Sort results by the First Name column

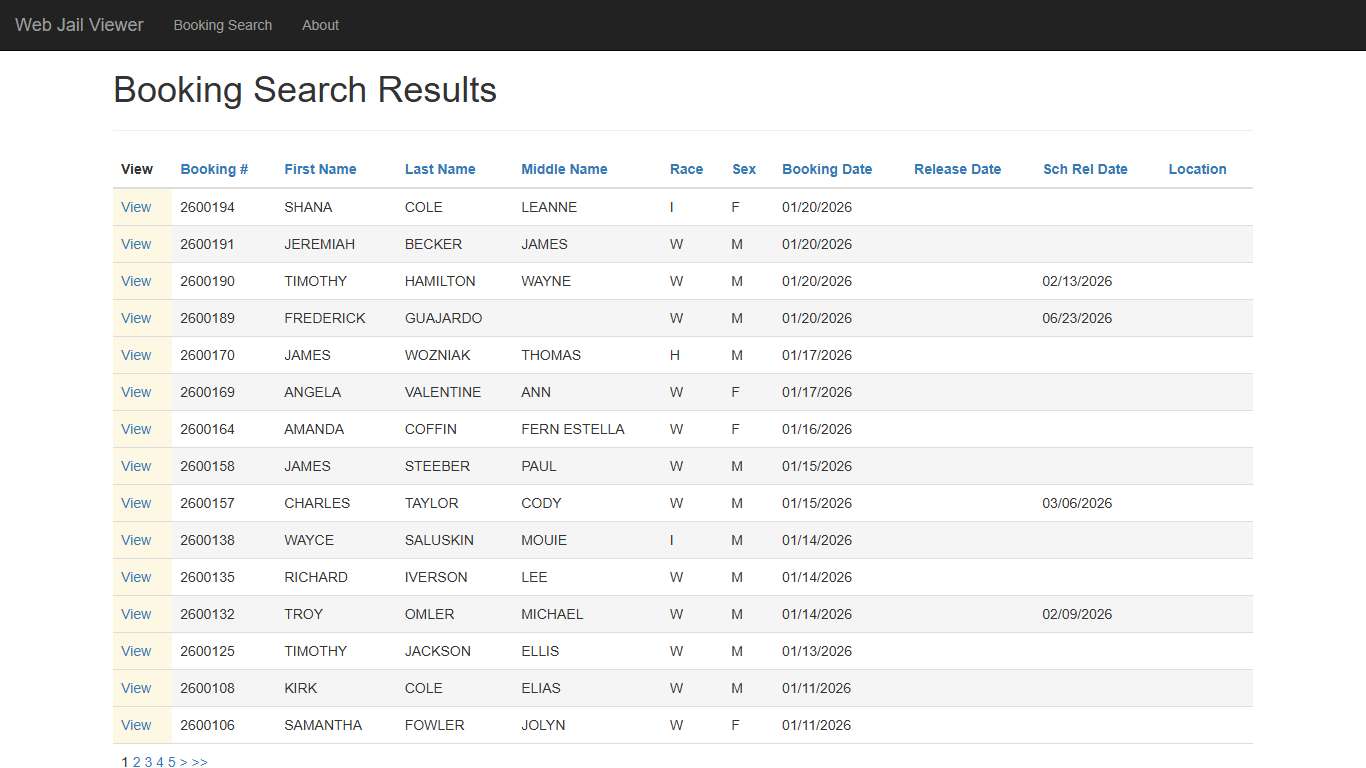click(320, 169)
